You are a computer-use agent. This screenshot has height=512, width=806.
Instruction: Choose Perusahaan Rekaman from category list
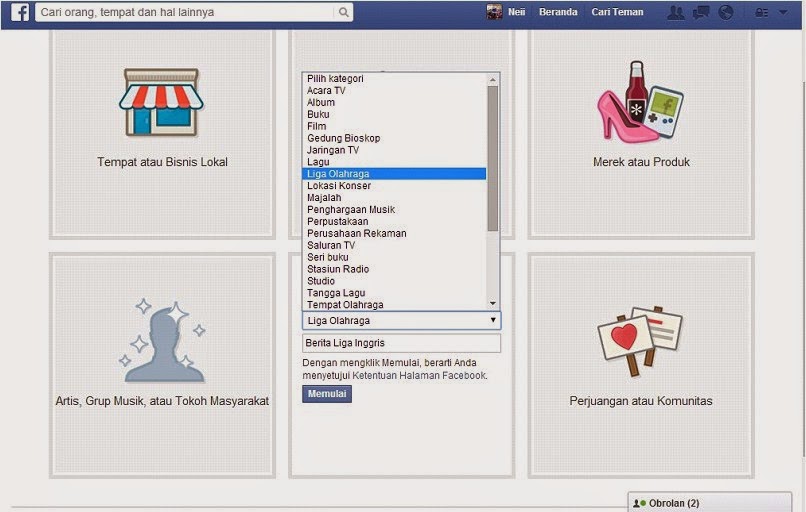(394, 233)
